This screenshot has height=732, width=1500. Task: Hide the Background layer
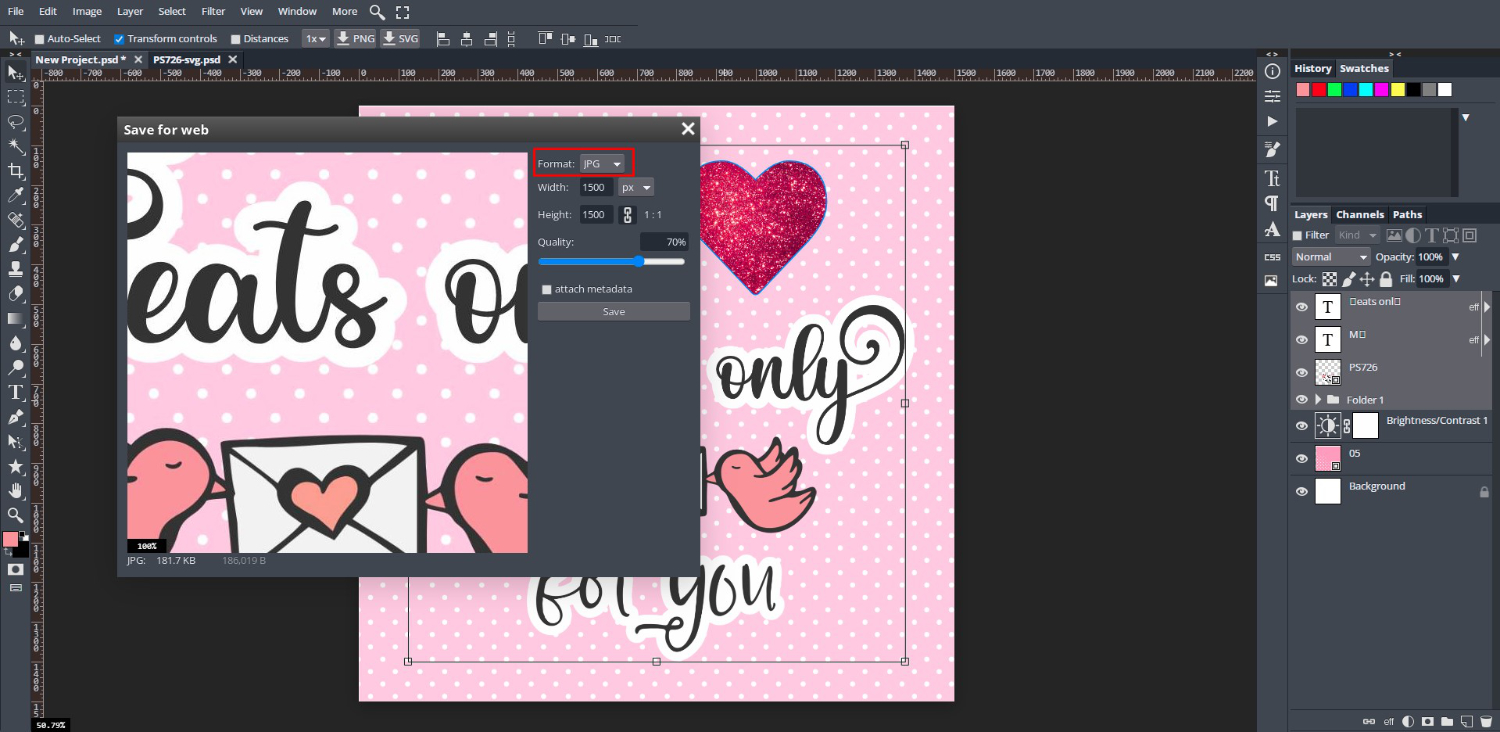tap(1302, 492)
